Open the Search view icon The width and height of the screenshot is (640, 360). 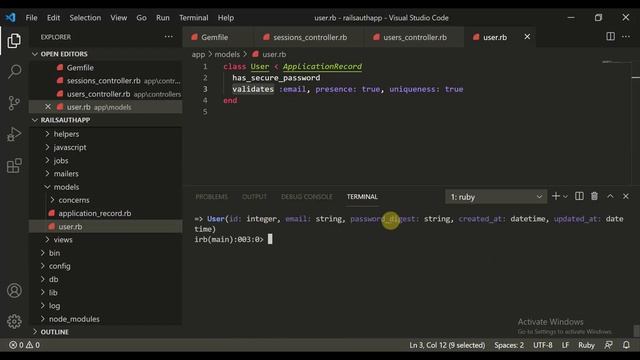(14, 71)
